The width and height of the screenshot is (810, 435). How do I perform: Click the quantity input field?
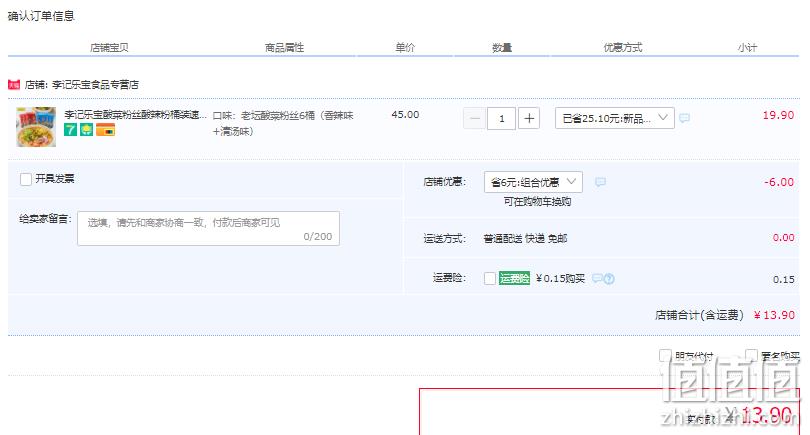tap(502, 118)
